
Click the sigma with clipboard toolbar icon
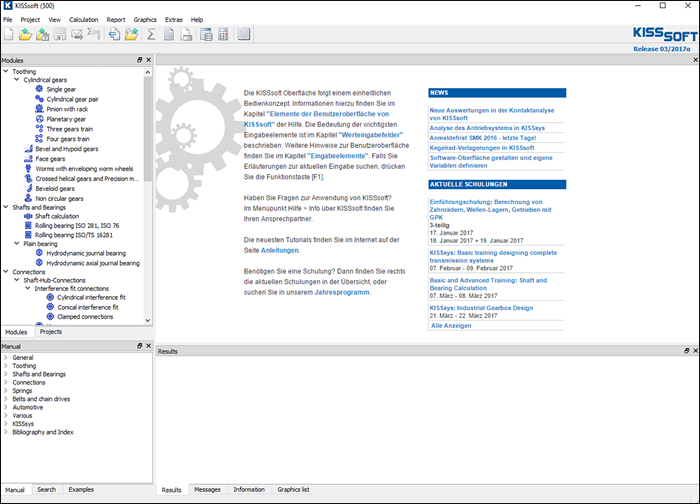[x=94, y=33]
